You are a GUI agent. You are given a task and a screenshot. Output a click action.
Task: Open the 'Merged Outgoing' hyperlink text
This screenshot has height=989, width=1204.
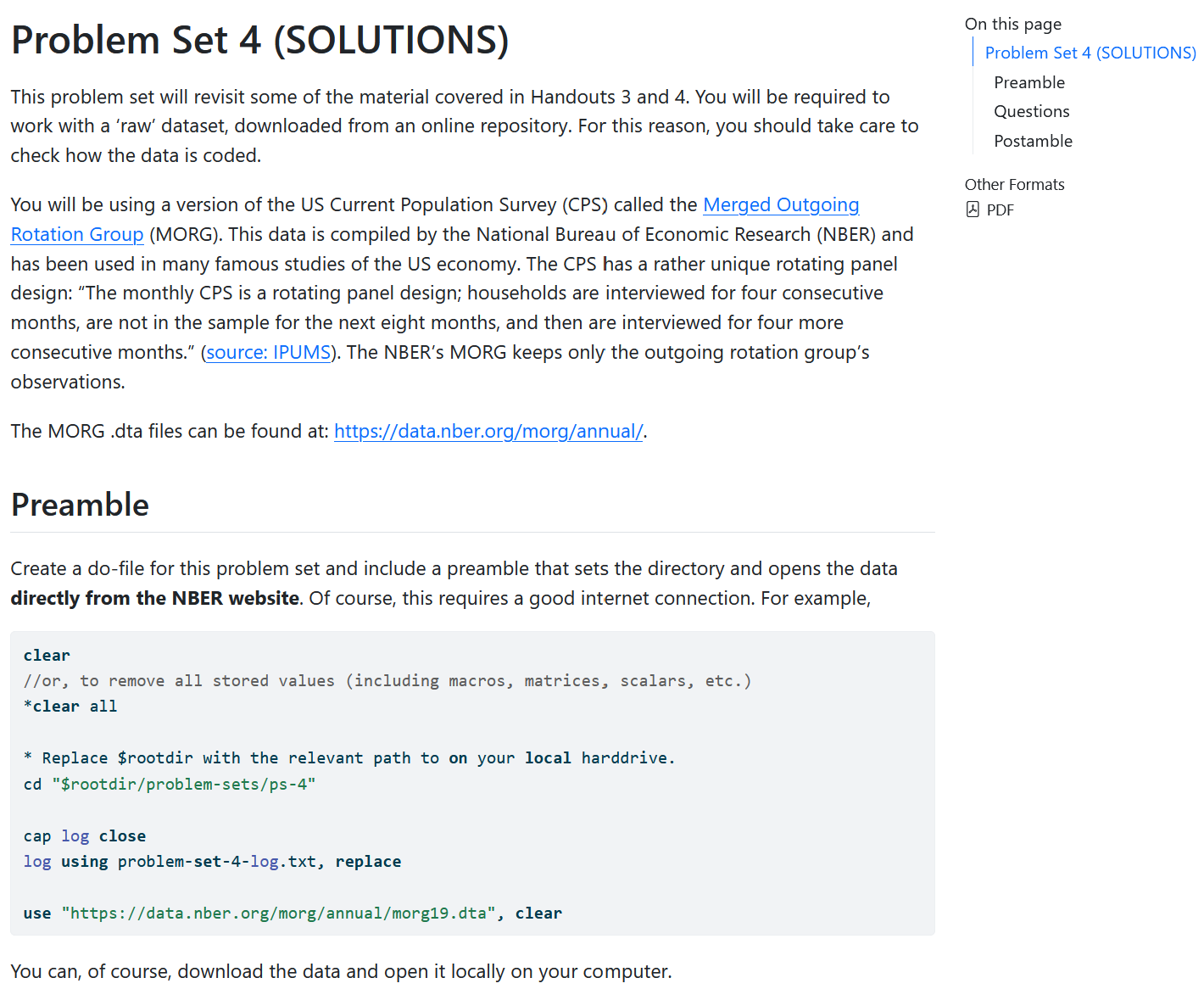pyautogui.click(x=780, y=205)
